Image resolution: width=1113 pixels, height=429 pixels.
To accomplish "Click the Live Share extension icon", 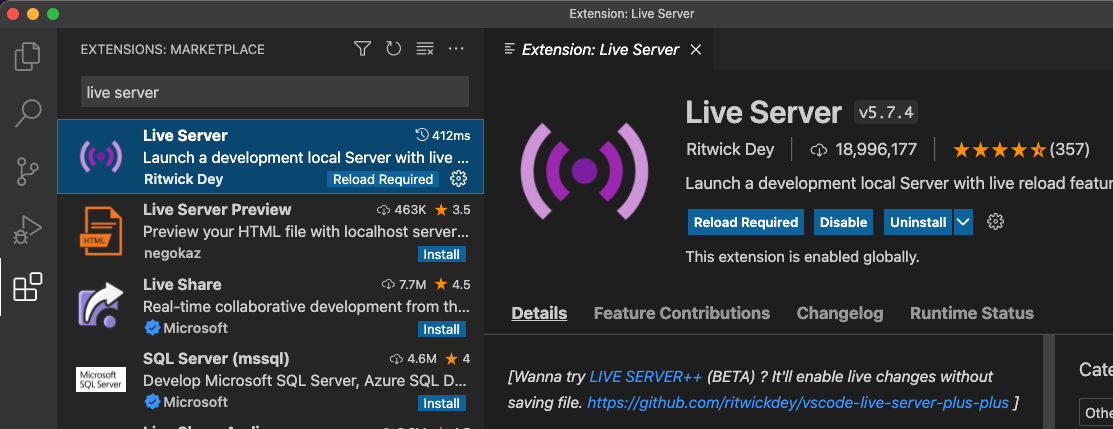I will pos(101,305).
